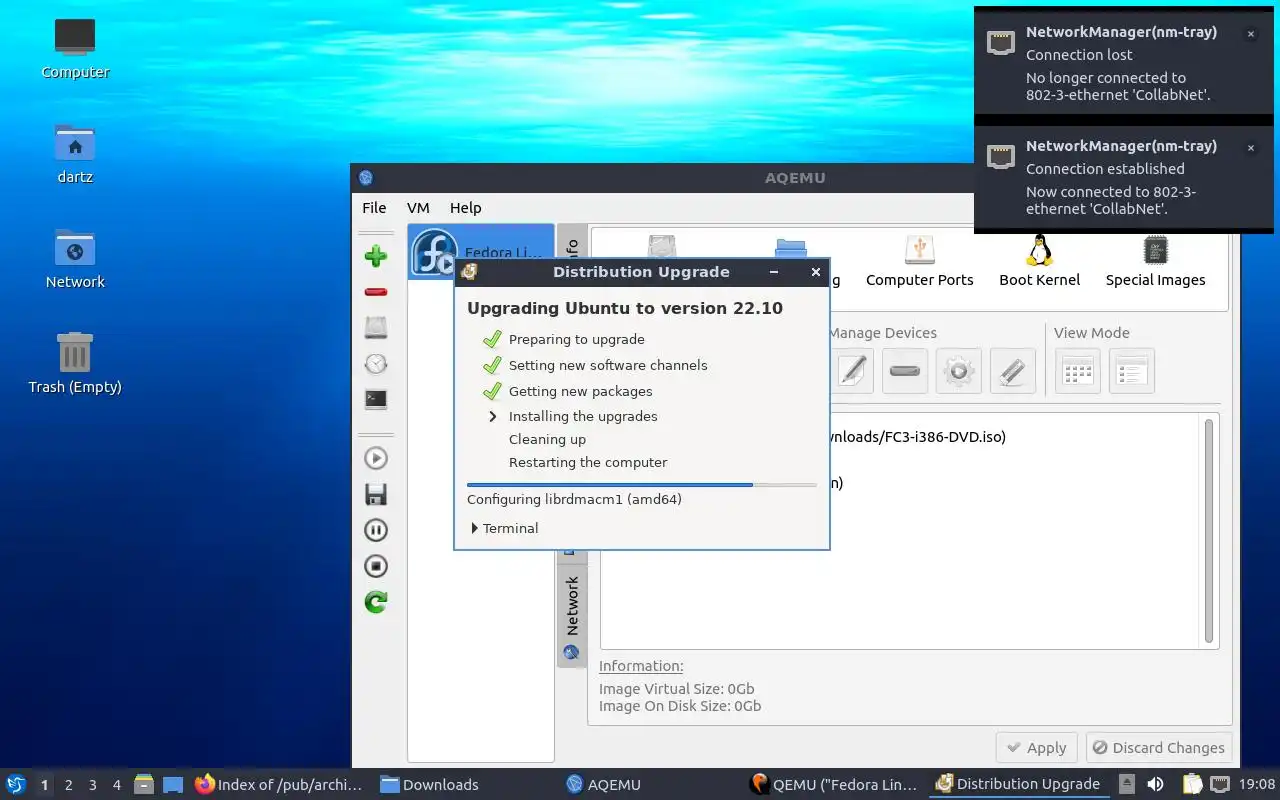This screenshot has height=800, width=1280.
Task: Open the Lubuntu application menu in the panel
Action: [x=16, y=784]
